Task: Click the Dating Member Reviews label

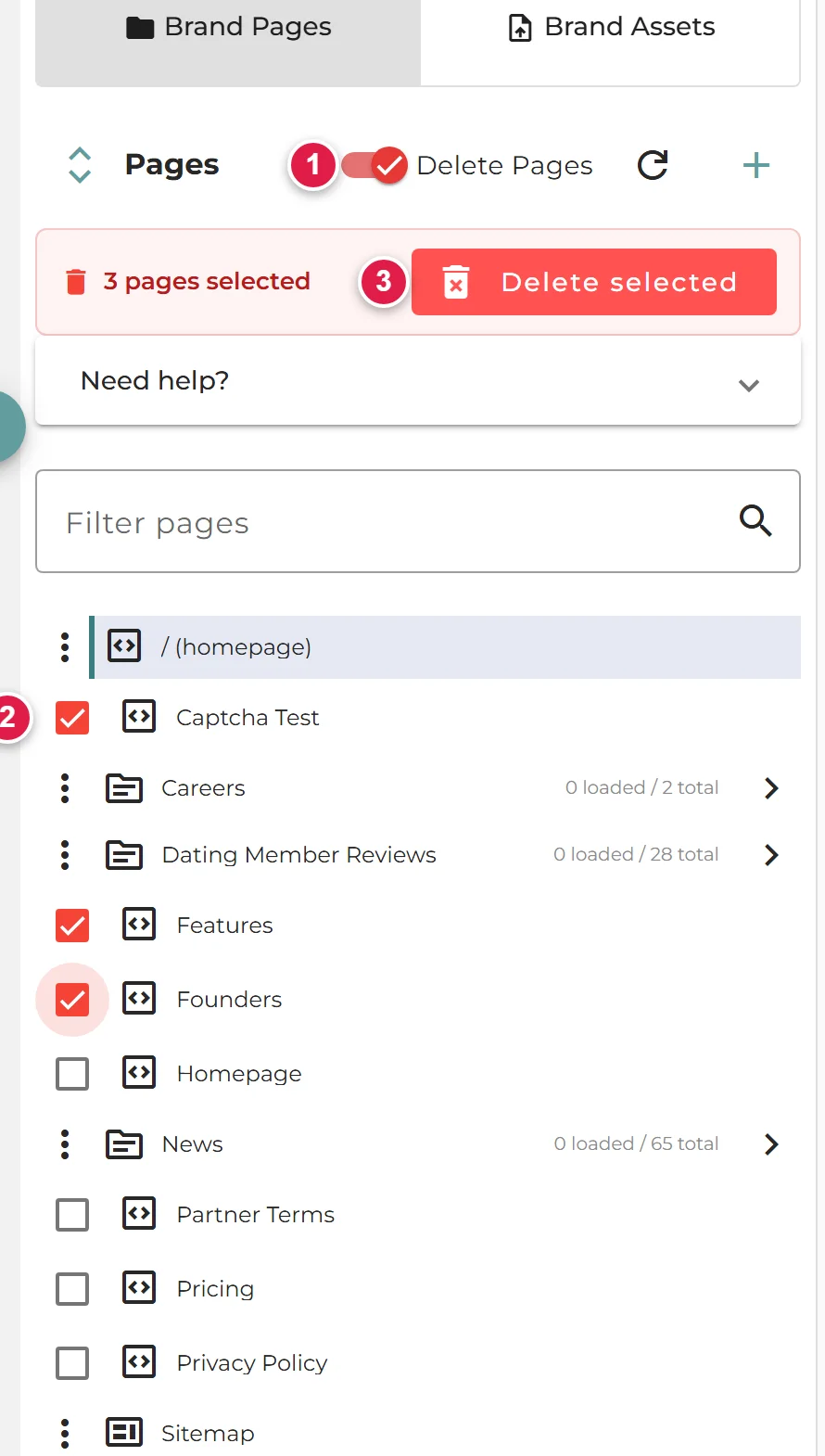Action: [298, 855]
